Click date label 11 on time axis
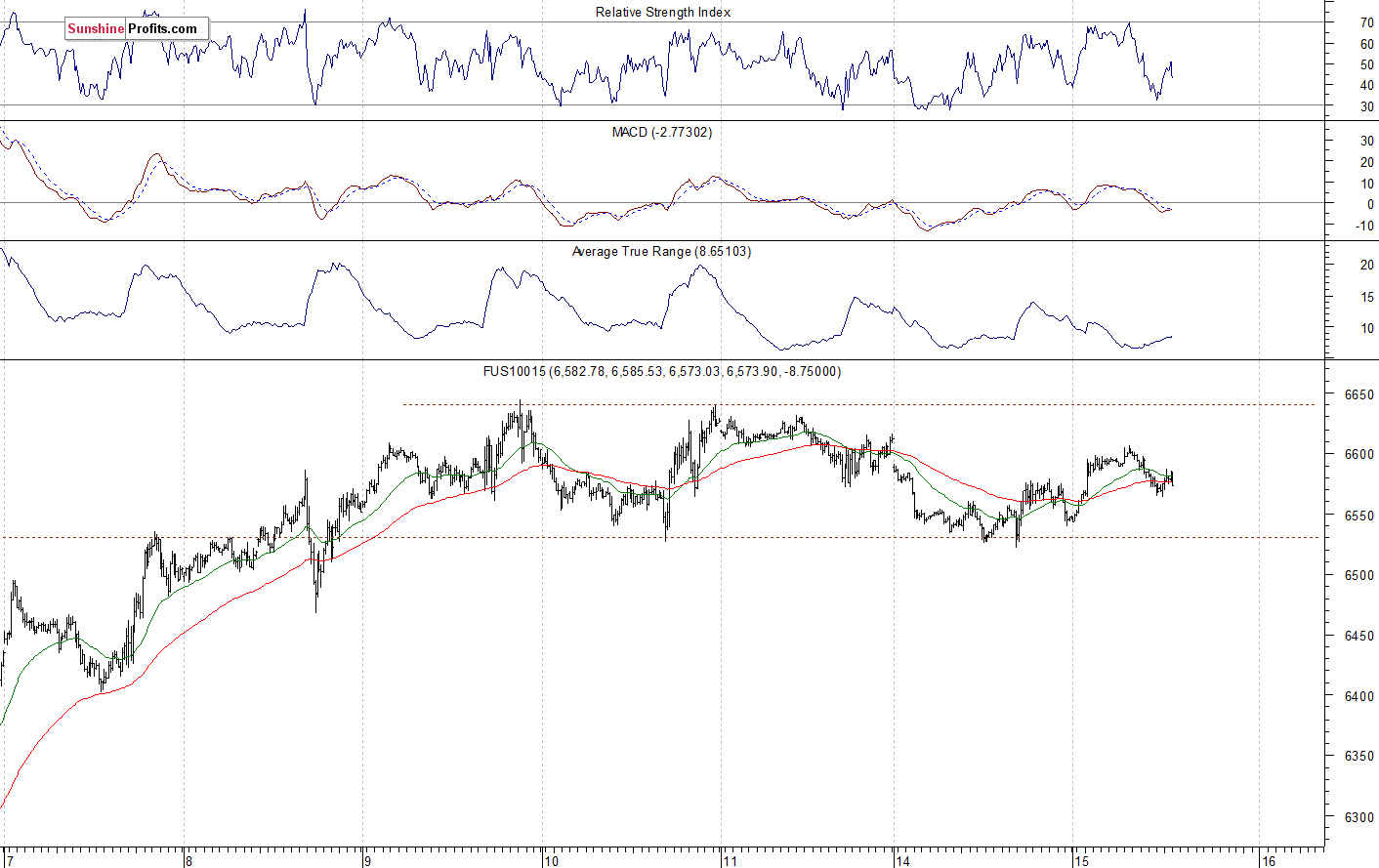The image size is (1379, 868). pyautogui.click(x=730, y=860)
